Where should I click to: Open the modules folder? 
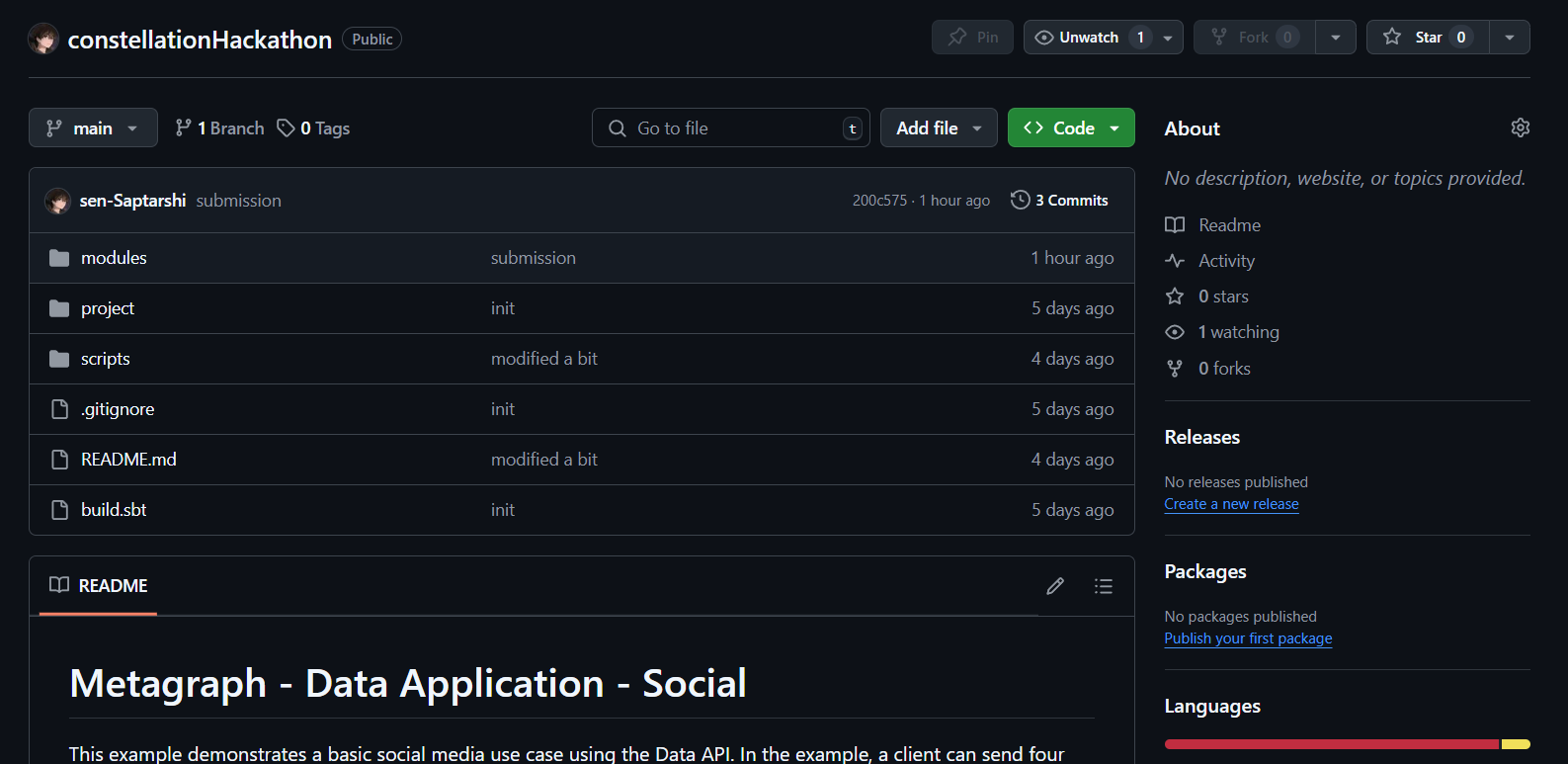pos(114,258)
